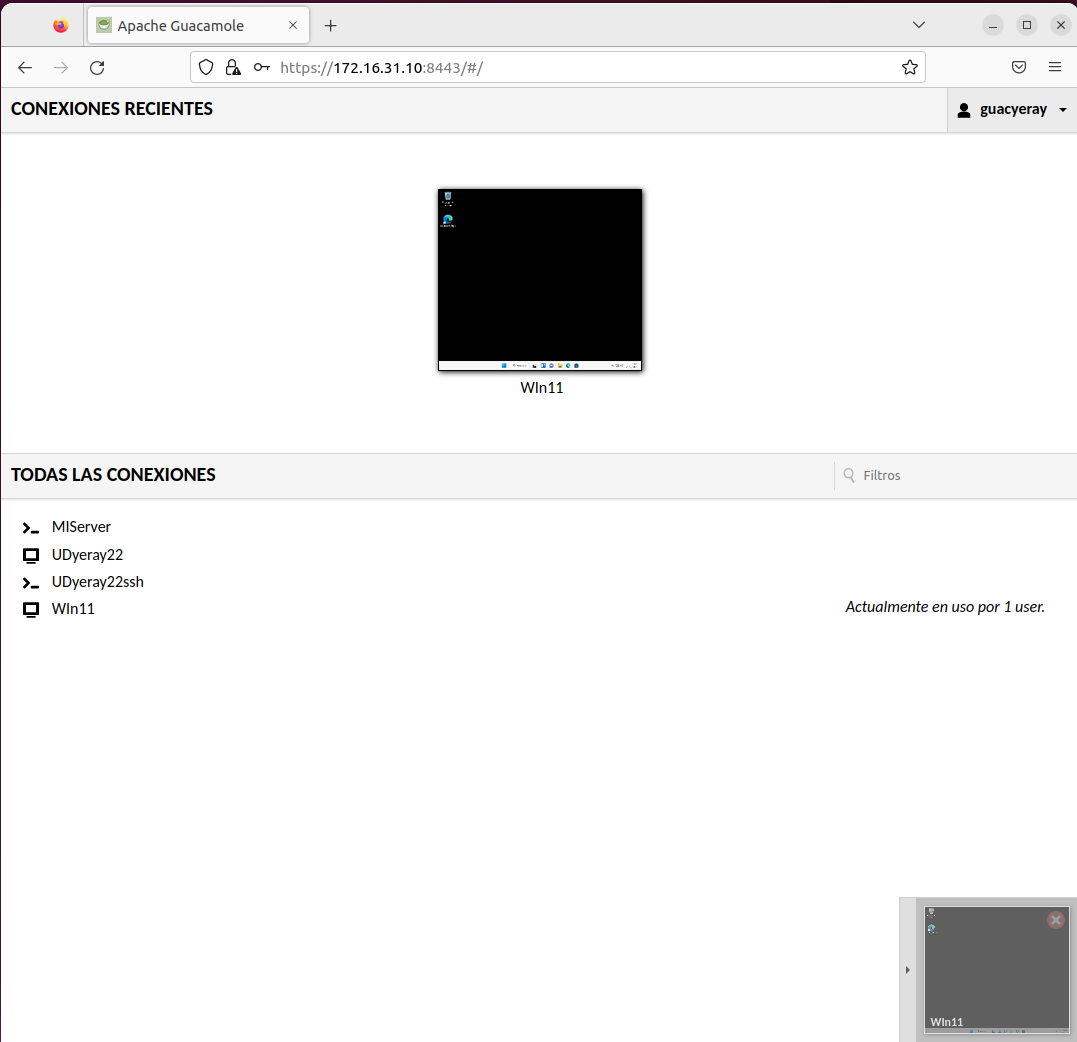Click the CONEXIONES RECIENTES heading
This screenshot has height=1042, width=1077.
(x=112, y=109)
